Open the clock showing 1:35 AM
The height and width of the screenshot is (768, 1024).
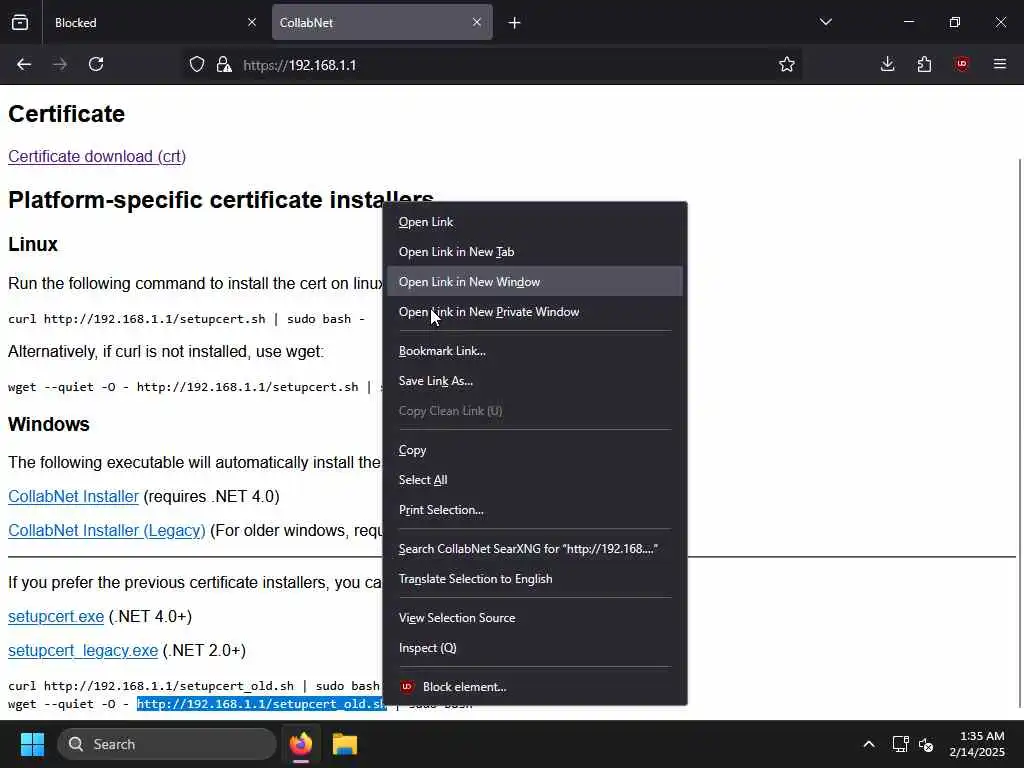click(977, 744)
